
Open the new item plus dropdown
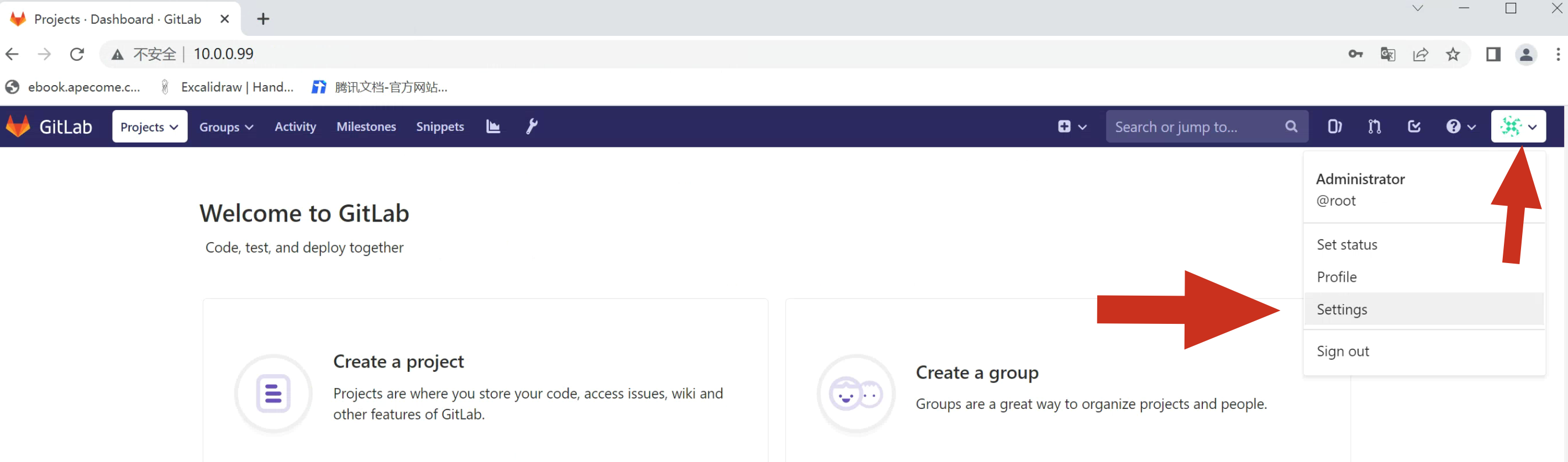(x=1071, y=127)
